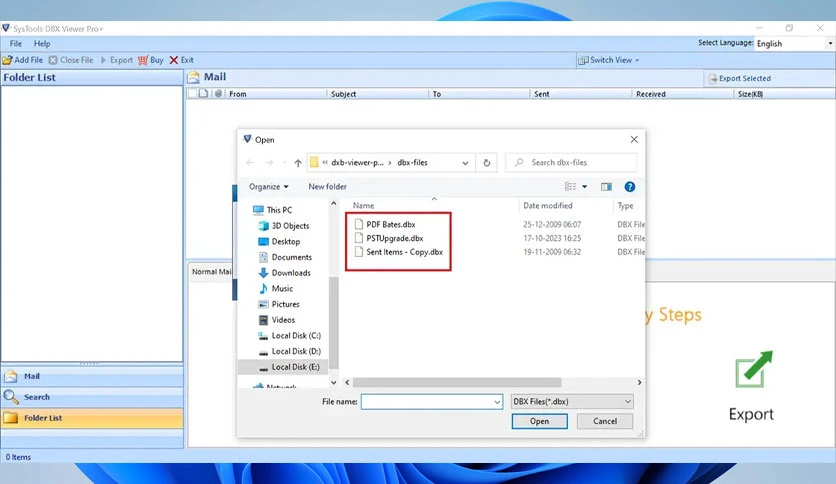This screenshot has width=836, height=484.
Task: Open the File menu
Action: (x=15, y=44)
